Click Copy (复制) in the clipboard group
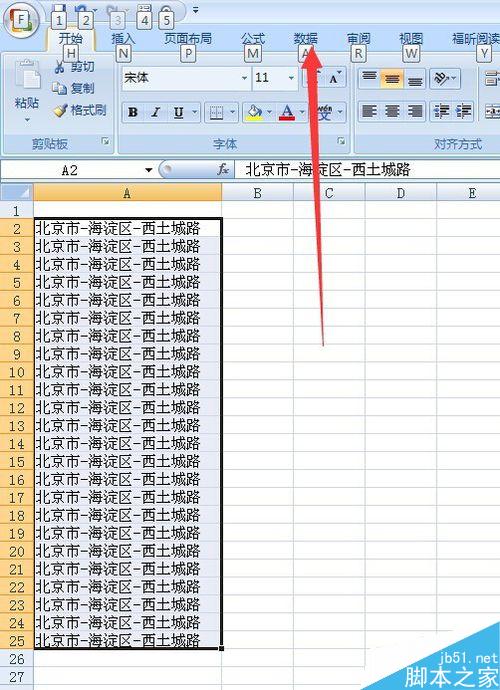This screenshot has width=500, height=690. coord(74,88)
